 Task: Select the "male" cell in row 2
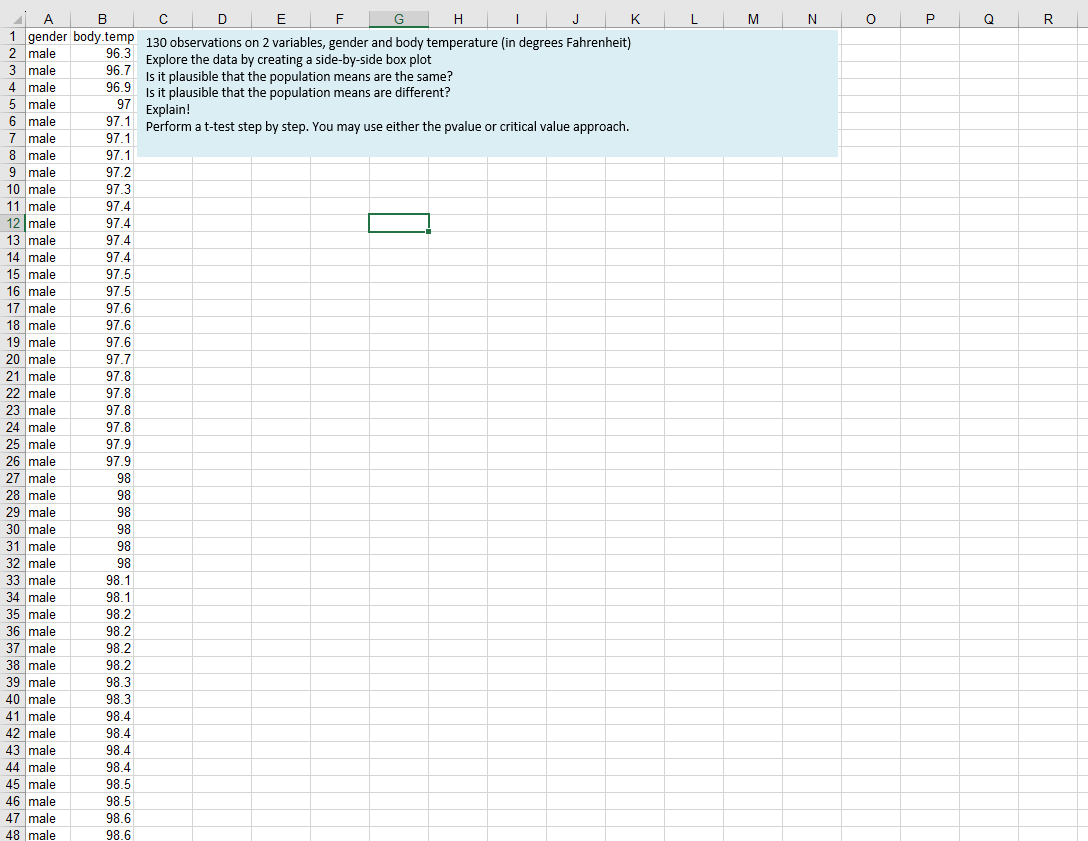48,53
